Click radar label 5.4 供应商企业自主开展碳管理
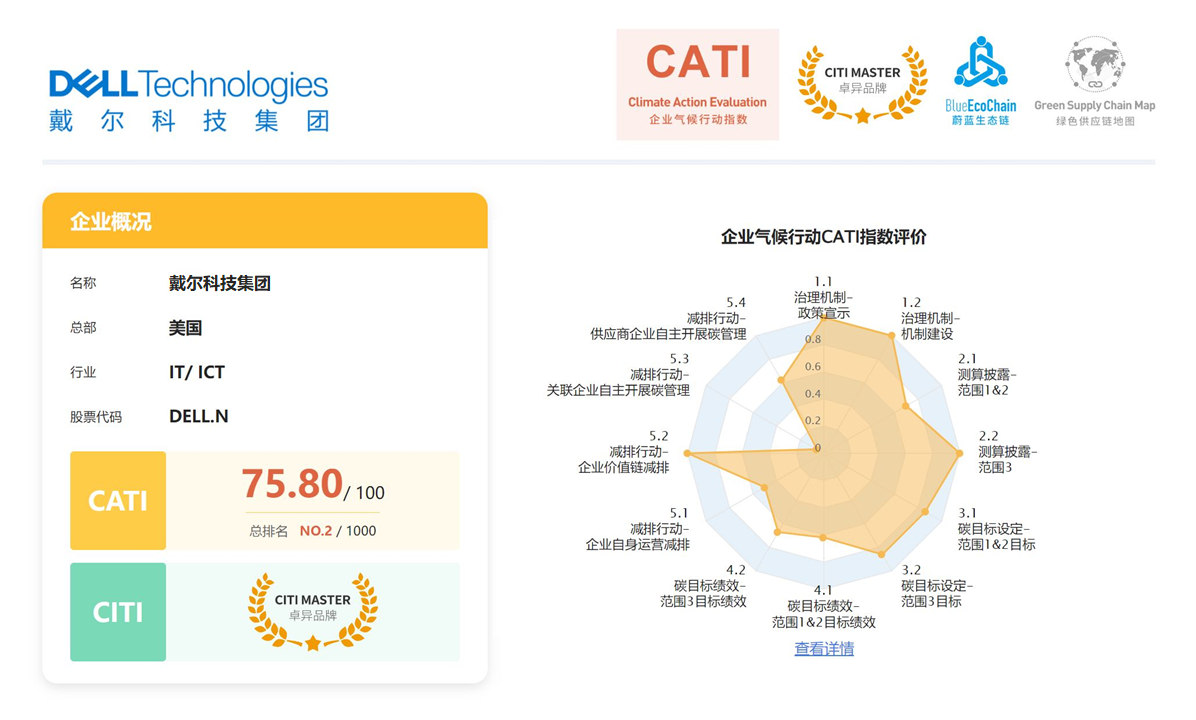Screen dimensions: 1196x720 668,318
